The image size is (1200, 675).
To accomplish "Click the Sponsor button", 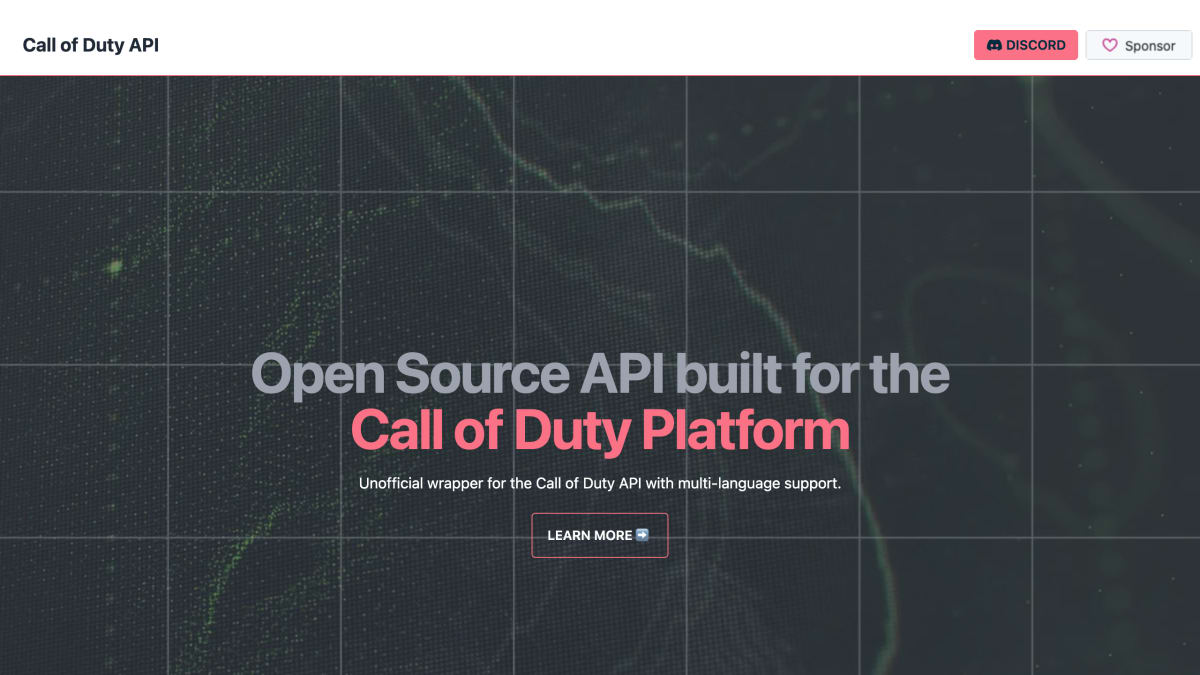I will (1138, 45).
